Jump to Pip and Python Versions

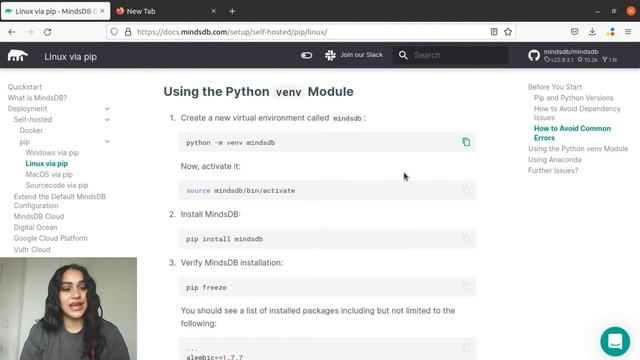pyautogui.click(x=573, y=98)
